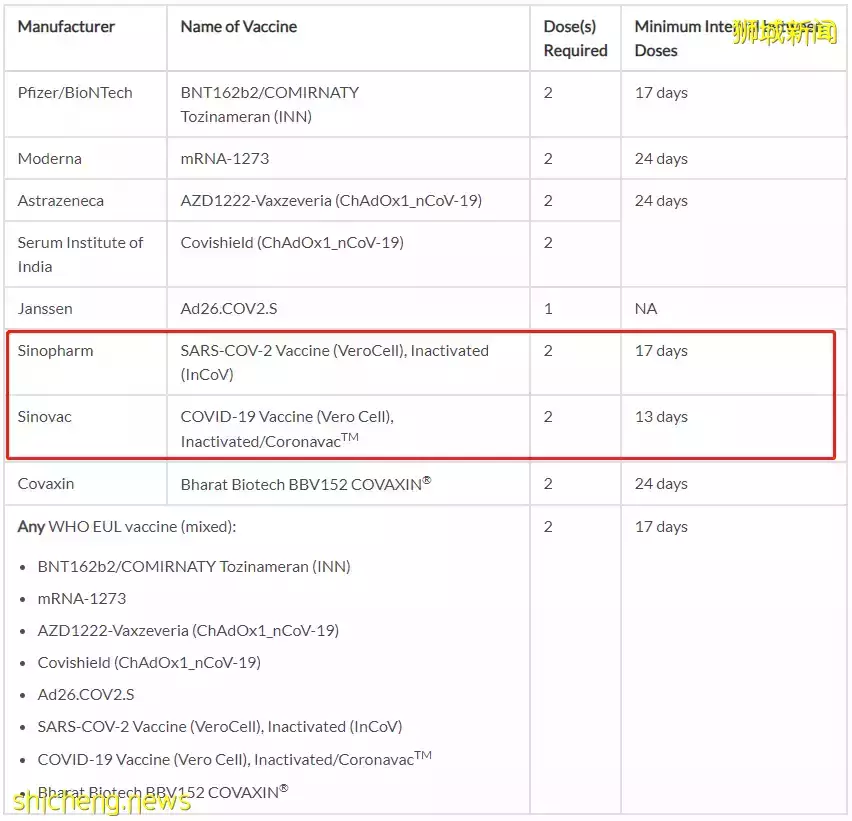Select the Pfizer/BioNTech manufacturer cell
This screenshot has height=821, width=852.
(75, 93)
